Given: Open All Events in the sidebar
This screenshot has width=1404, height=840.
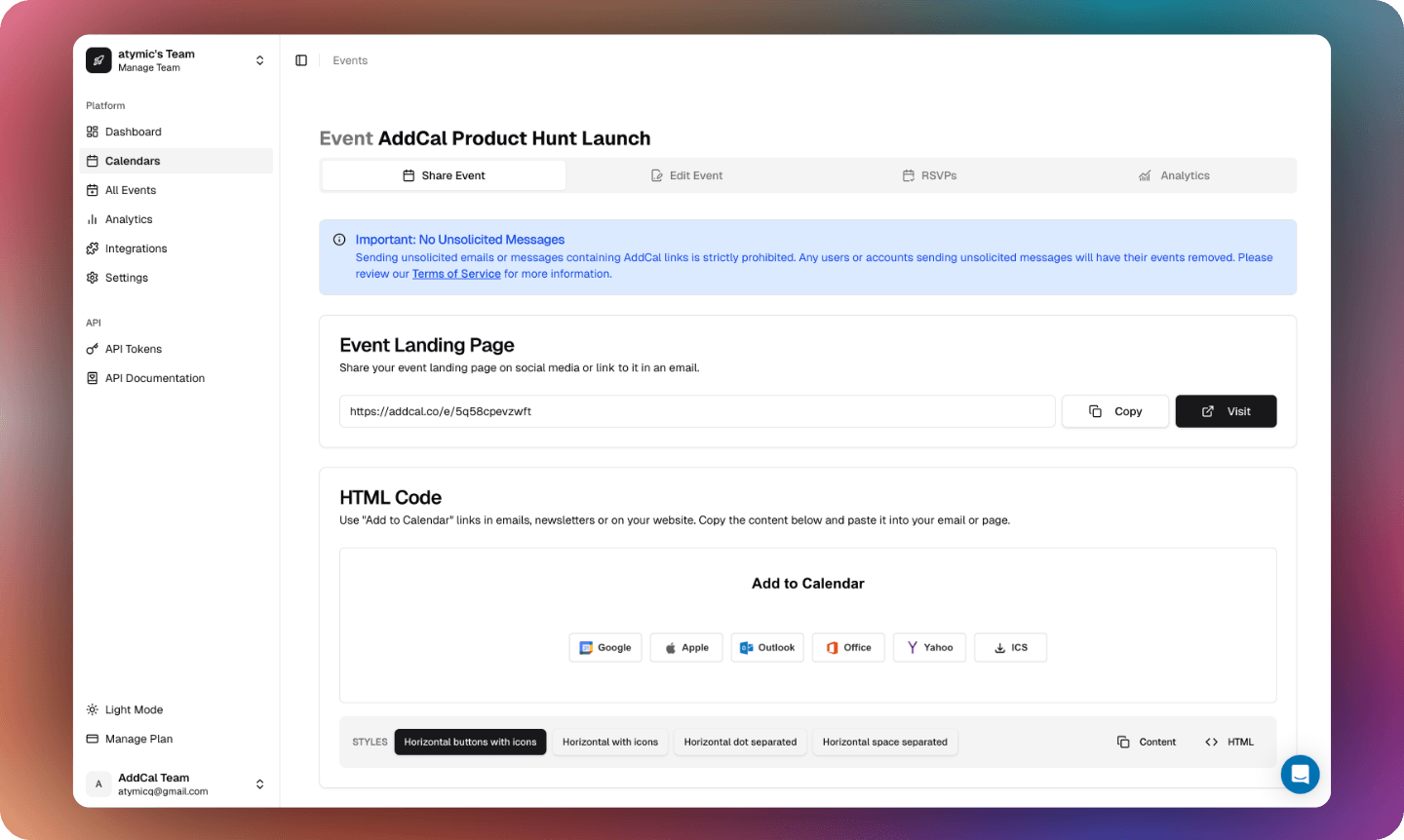Looking at the screenshot, I should (176, 190).
